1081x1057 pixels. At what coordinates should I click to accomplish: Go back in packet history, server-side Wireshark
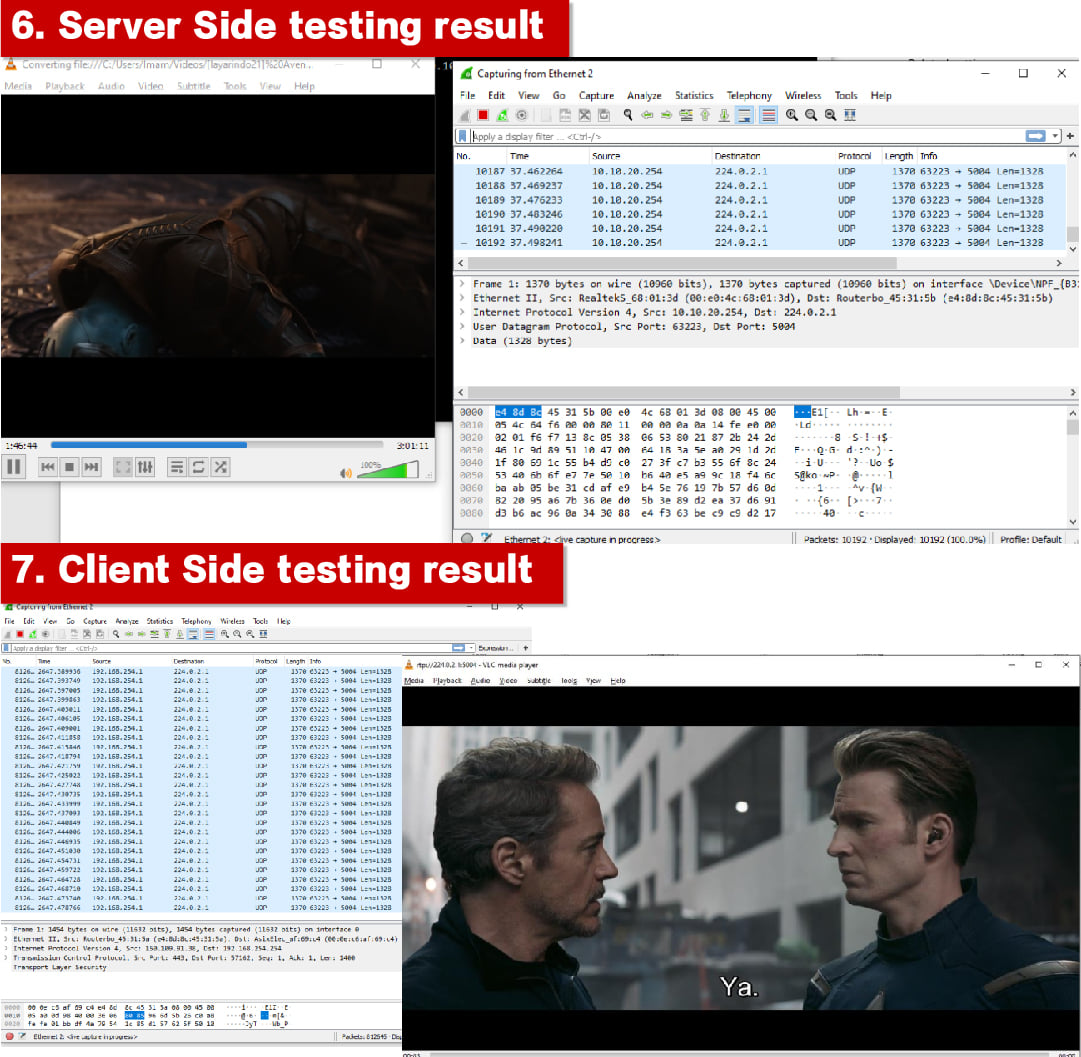(x=647, y=115)
